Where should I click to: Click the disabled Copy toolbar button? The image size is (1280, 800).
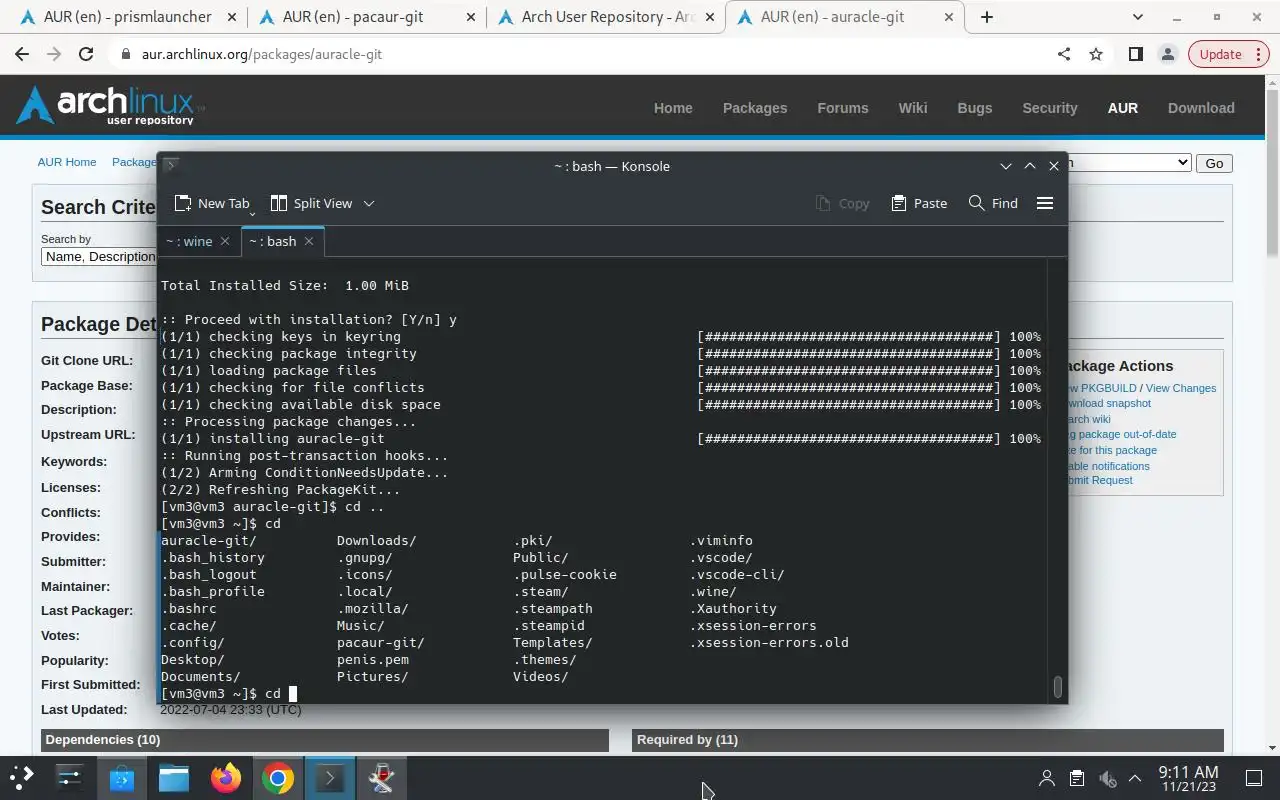pyautogui.click(x=842, y=203)
